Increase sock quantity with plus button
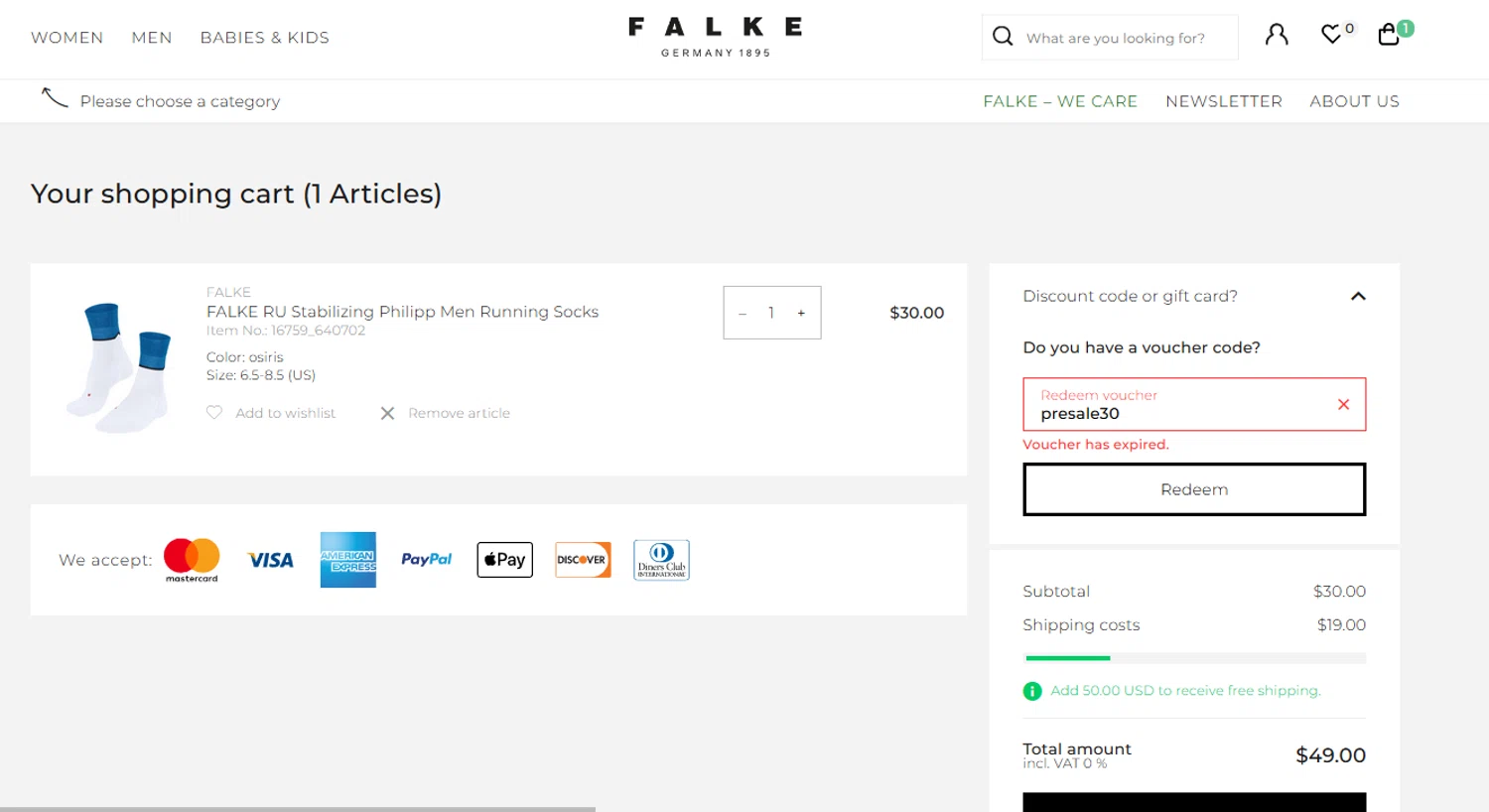Image resolution: width=1489 pixels, height=812 pixels. tap(801, 314)
